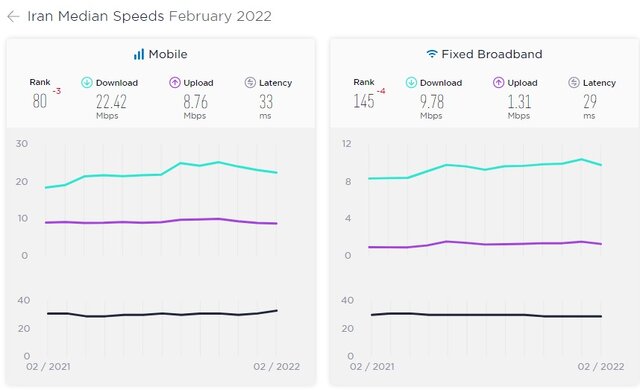Click the Fixed Broadband upload icon
Image resolution: width=640 pixels, height=390 pixels.
tap(498, 82)
